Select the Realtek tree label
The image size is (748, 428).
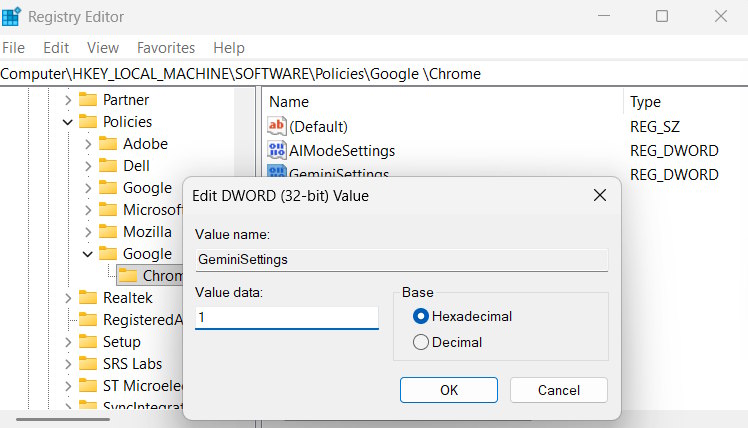(128, 298)
